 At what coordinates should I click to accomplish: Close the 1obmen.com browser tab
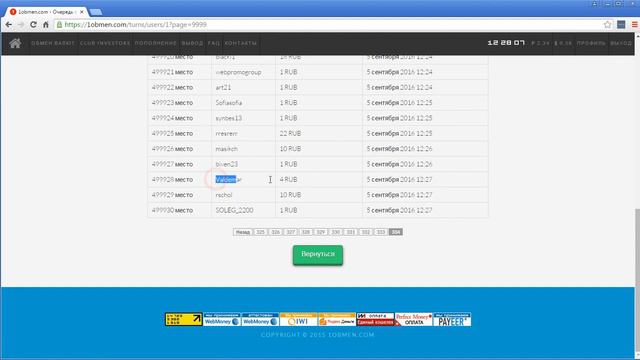(82, 12)
